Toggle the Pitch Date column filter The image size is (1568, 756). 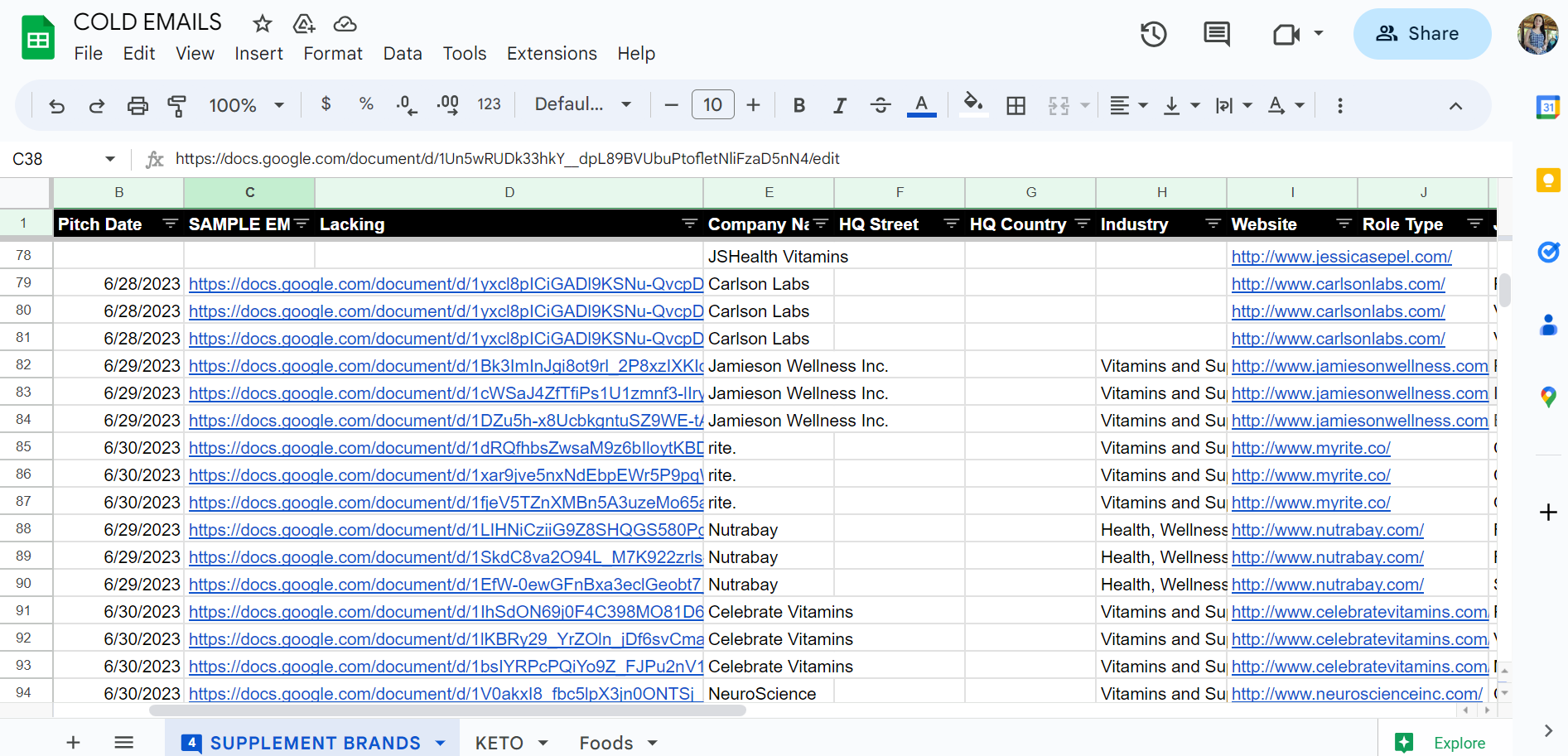(170, 224)
